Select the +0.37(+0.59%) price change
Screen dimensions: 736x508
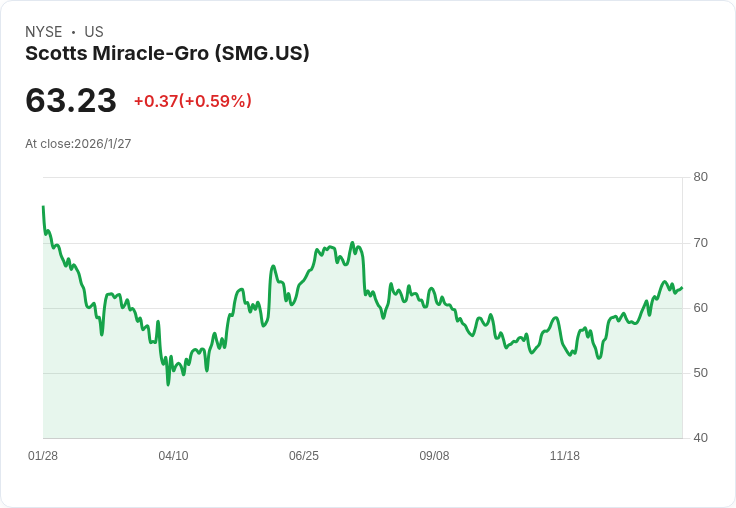click(192, 101)
